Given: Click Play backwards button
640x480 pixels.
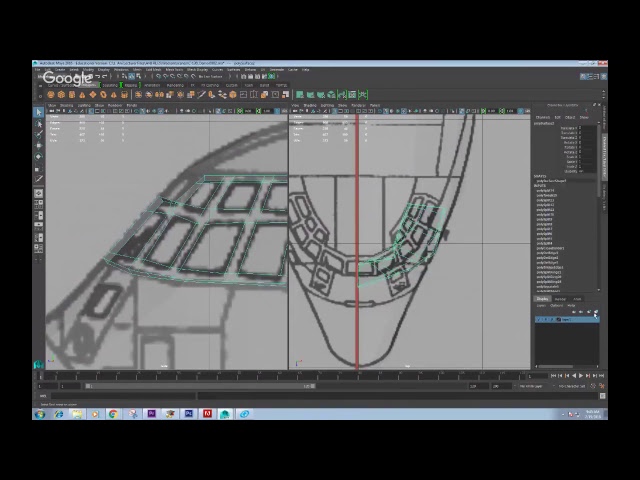Looking at the screenshot, I should coord(574,376).
